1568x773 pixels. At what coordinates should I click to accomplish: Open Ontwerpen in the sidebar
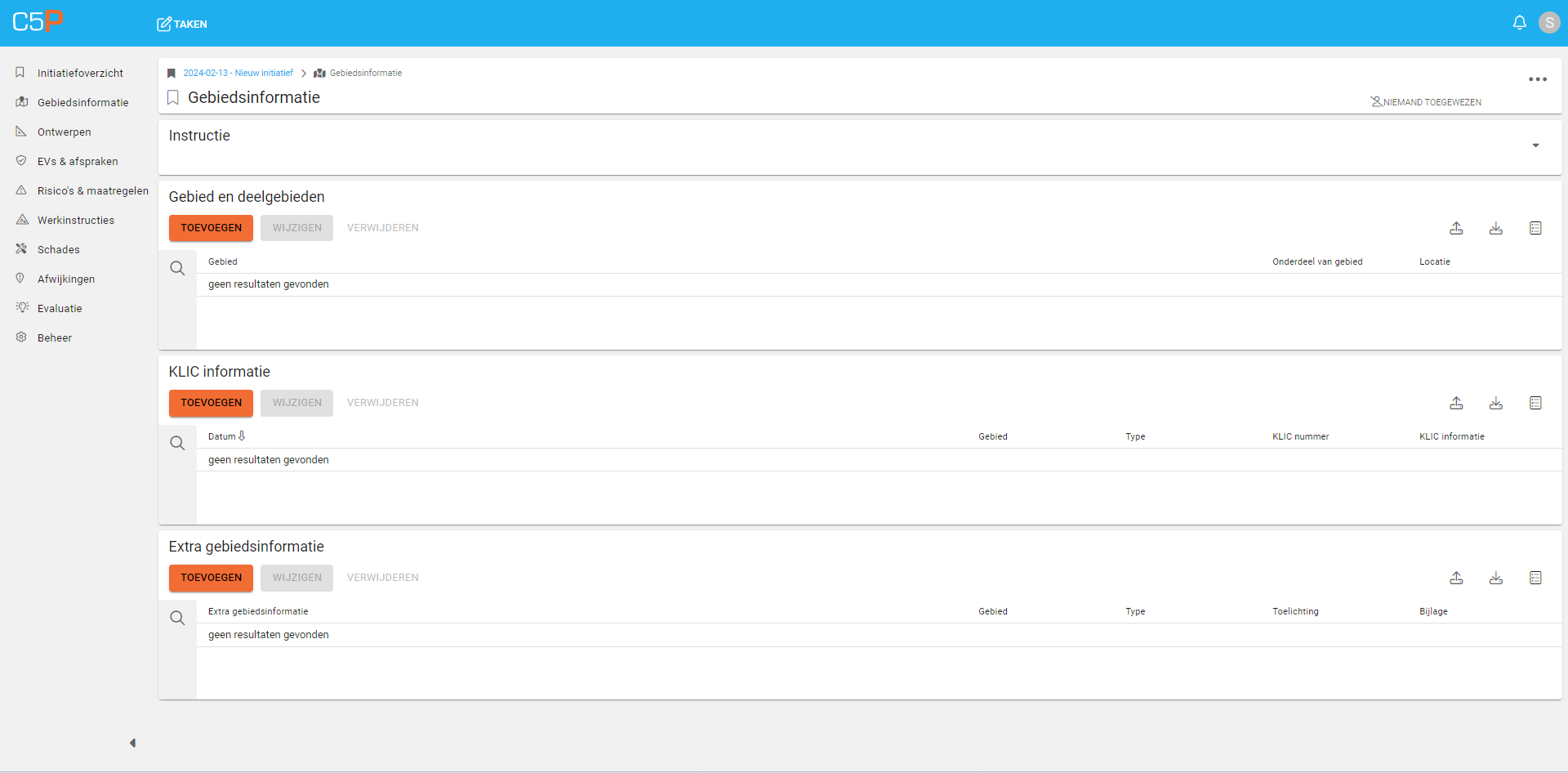tap(64, 132)
